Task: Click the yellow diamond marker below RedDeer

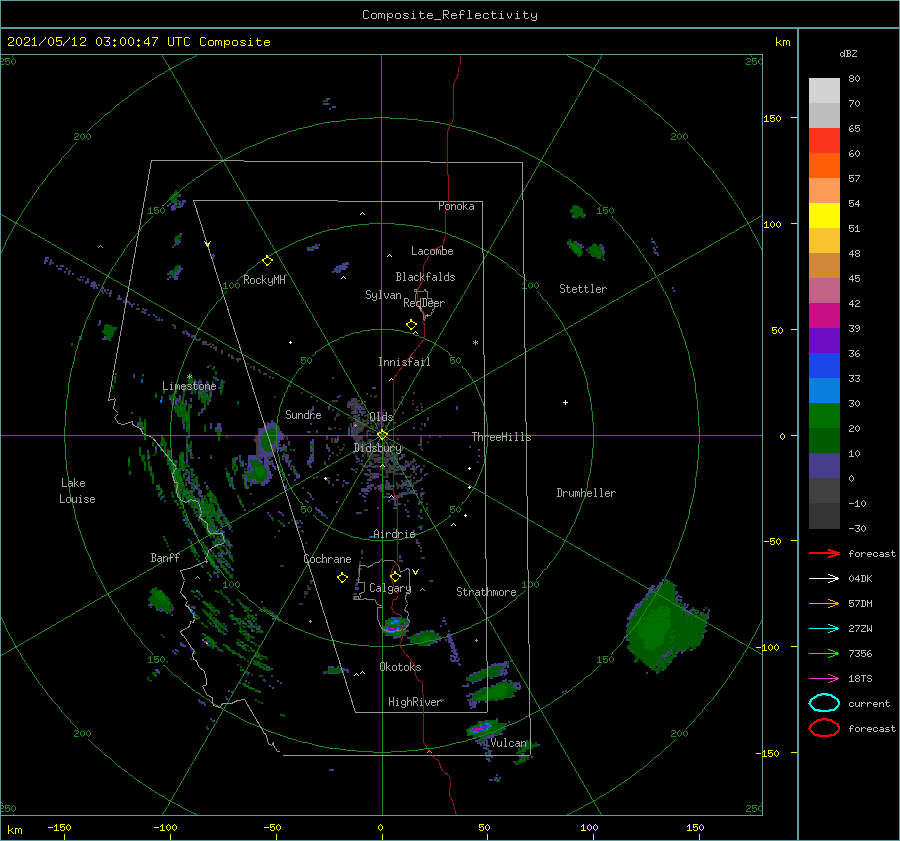Action: click(x=411, y=325)
